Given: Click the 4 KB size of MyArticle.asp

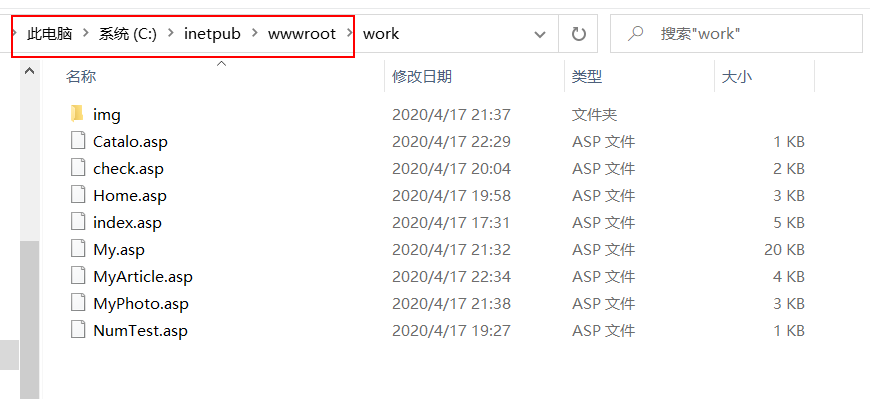Looking at the screenshot, I should pyautogui.click(x=789, y=277).
